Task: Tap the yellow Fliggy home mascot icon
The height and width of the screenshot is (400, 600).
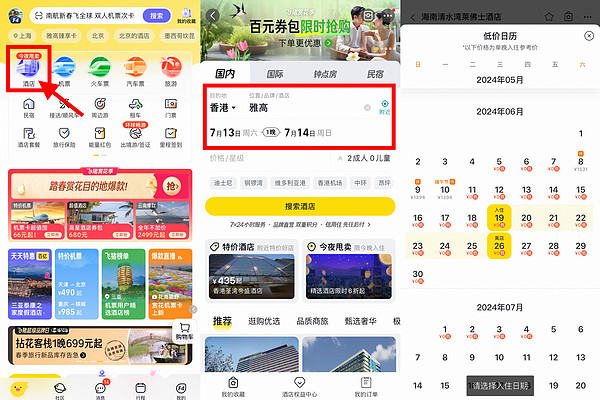Action: [x=18, y=389]
